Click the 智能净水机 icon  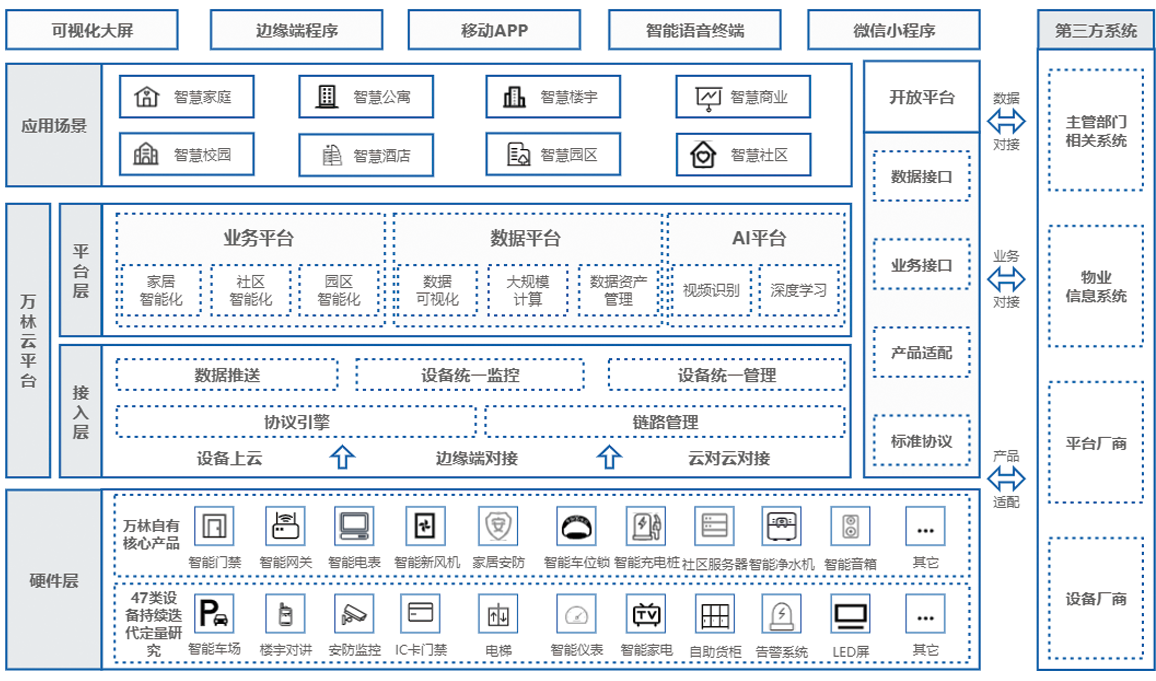[x=781, y=527]
